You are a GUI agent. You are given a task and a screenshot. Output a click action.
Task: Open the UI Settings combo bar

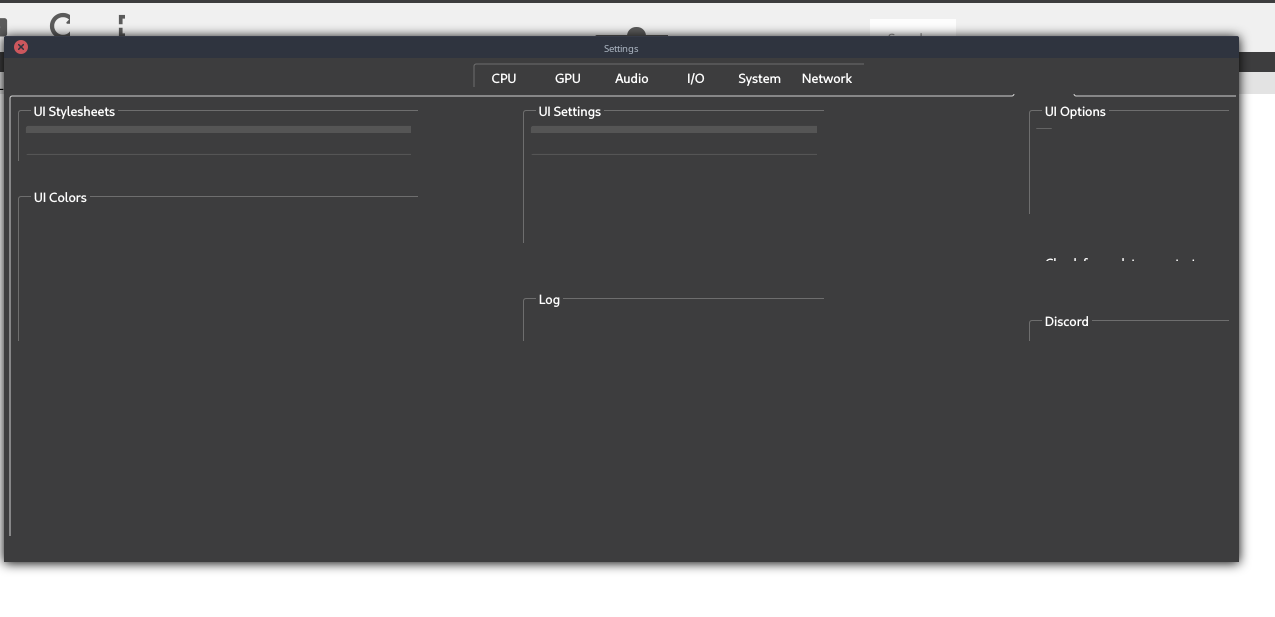click(674, 129)
